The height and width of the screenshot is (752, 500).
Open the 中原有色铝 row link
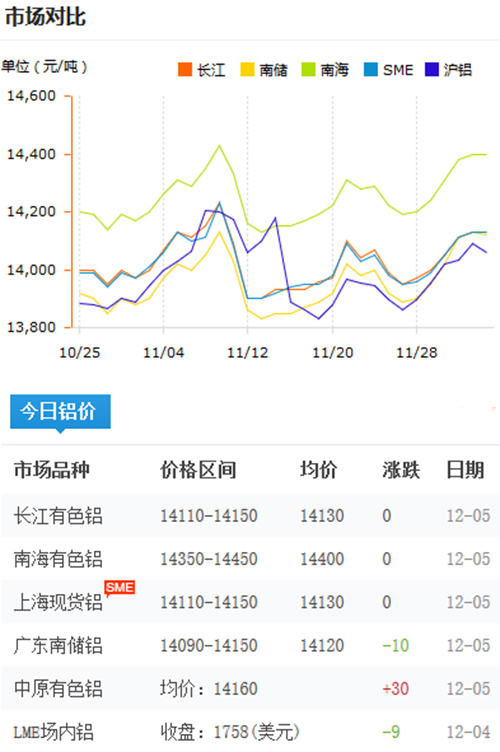58,689
